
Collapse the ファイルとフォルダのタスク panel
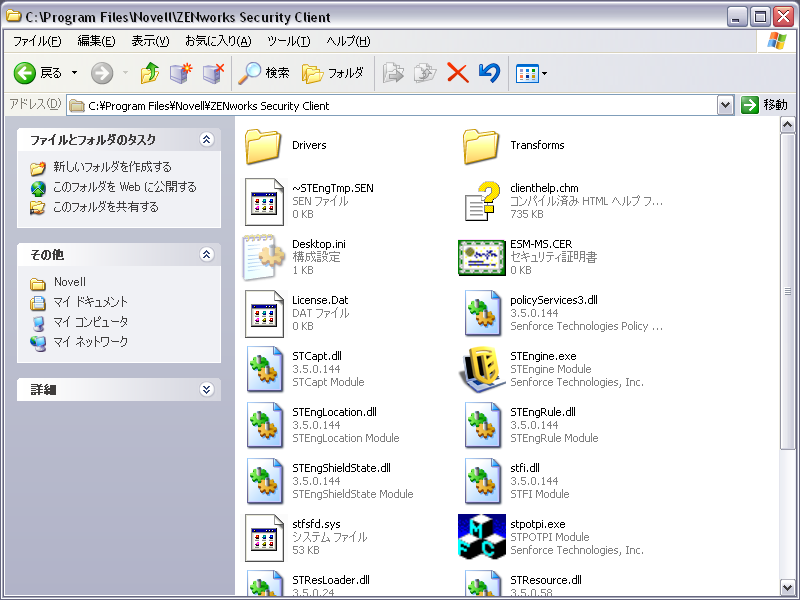pyautogui.click(x=206, y=139)
